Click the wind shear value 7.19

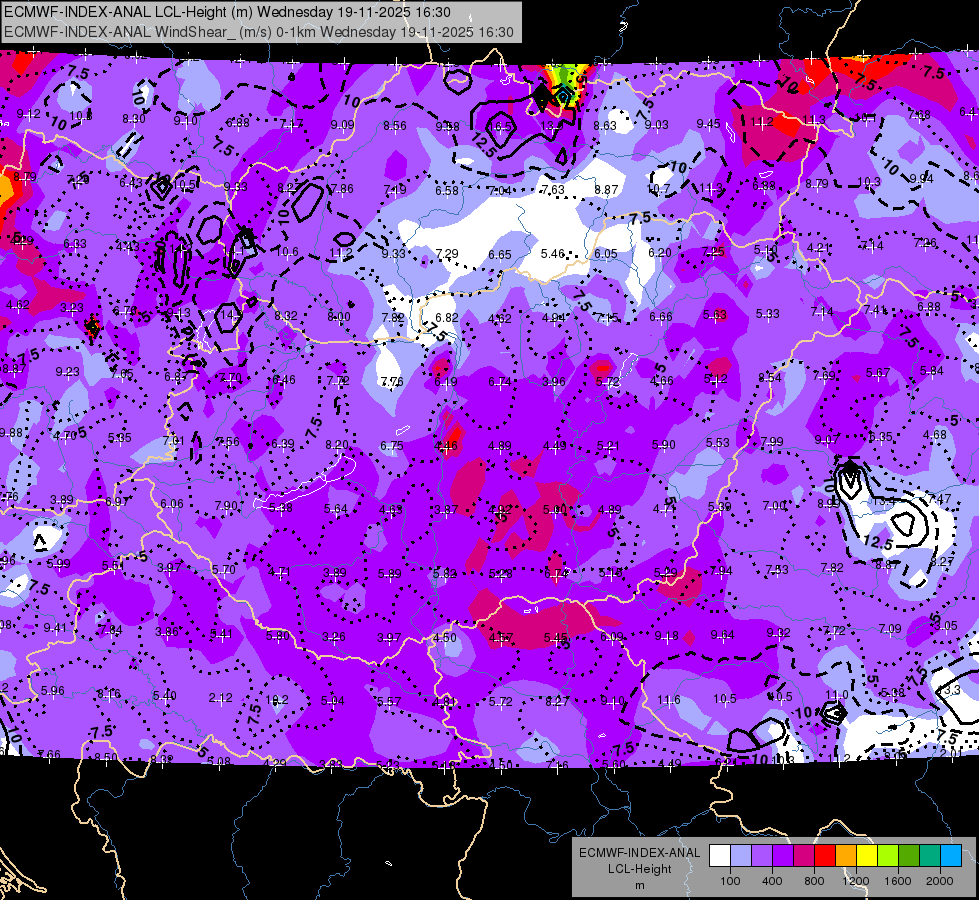pos(395,189)
